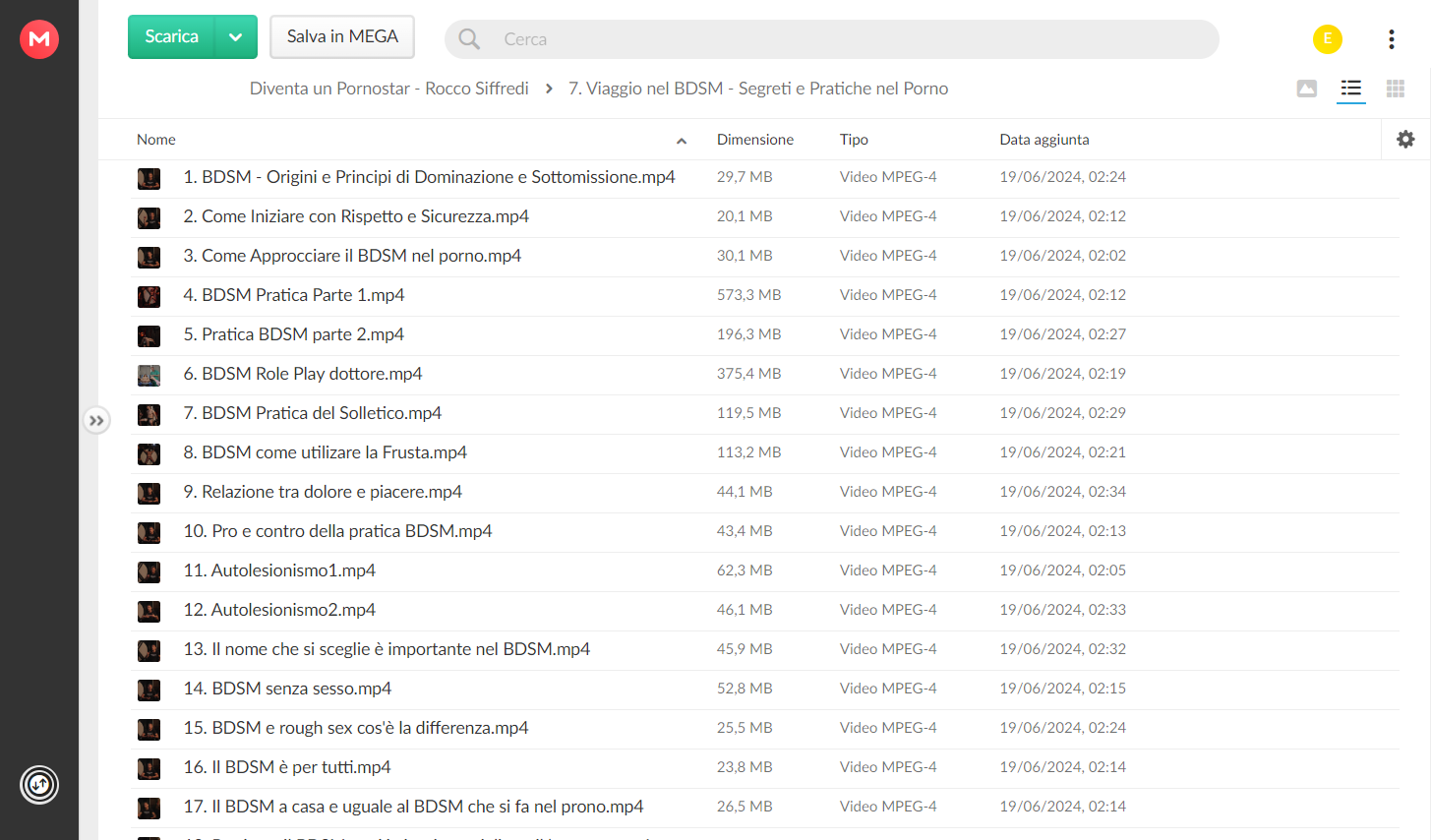
Task: Open the image gallery view icon
Action: pos(1306,89)
